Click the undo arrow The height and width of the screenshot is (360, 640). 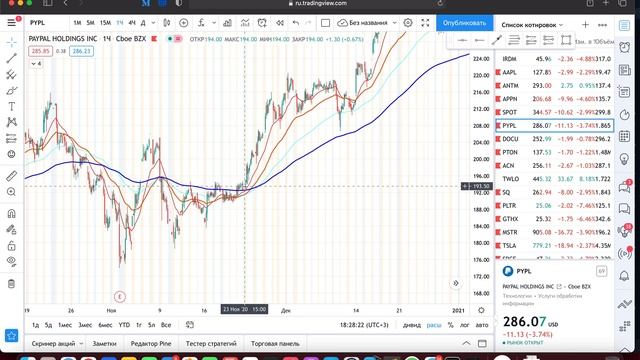point(296,23)
